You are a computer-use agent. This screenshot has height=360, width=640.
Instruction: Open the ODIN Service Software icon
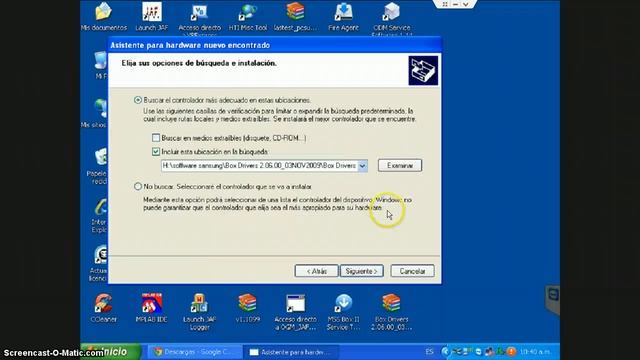pos(391,18)
